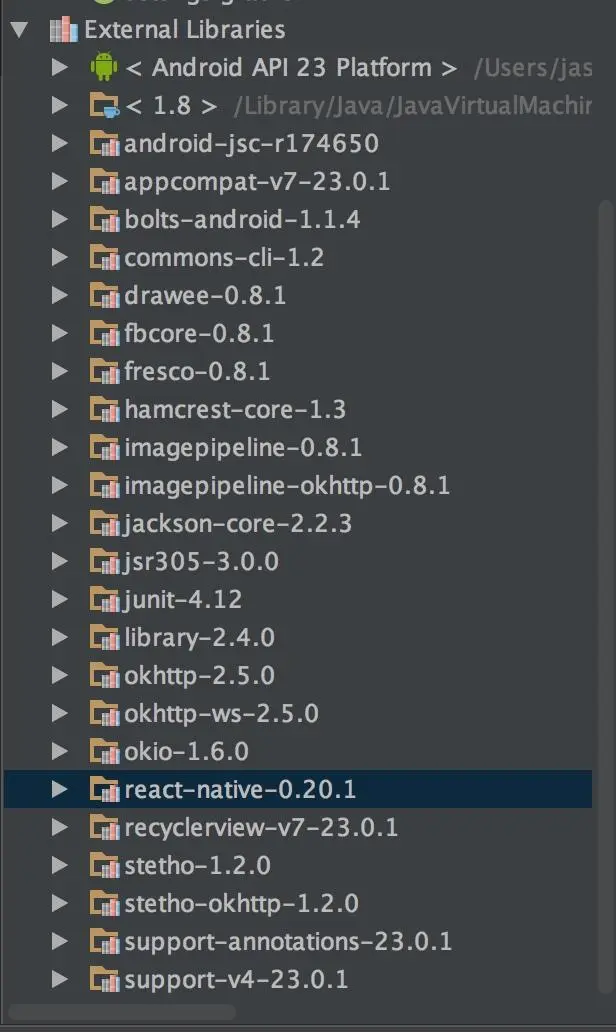Select recyclerview-v7-23.0.1 row text
This screenshot has width=616, height=1032.
click(261, 828)
